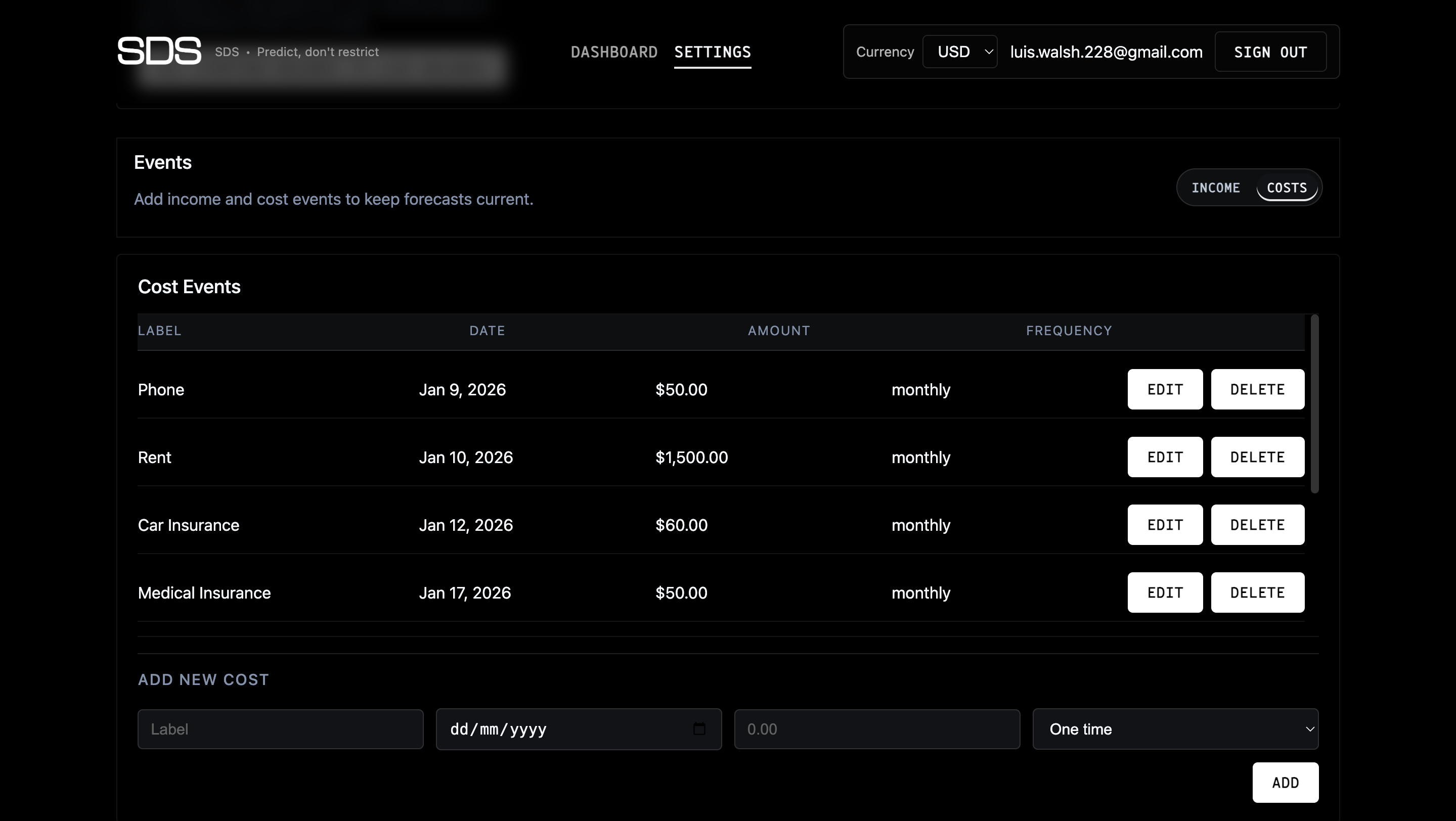Select the $60.00 amount cell
The height and width of the screenshot is (821, 1456).
[681, 525]
